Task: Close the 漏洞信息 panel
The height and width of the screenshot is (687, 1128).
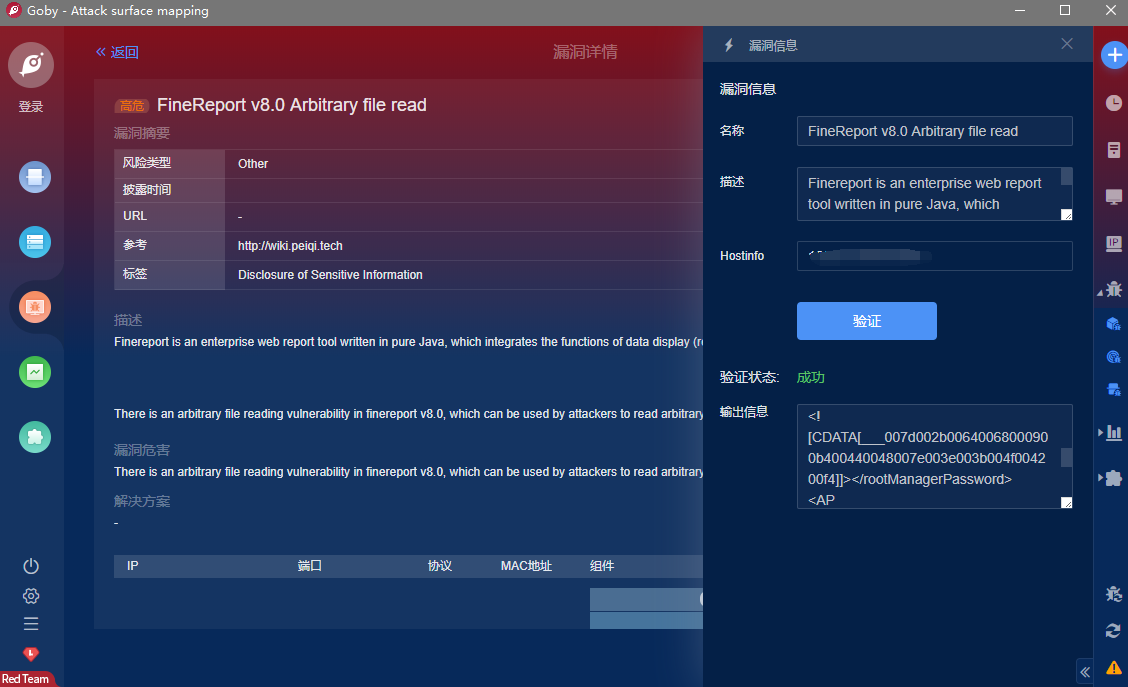Action: pos(1067,44)
